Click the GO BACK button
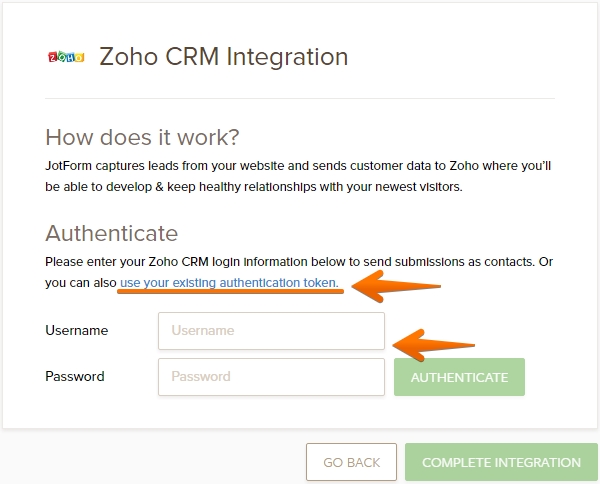Viewport: 600px width, 484px height. tap(351, 462)
